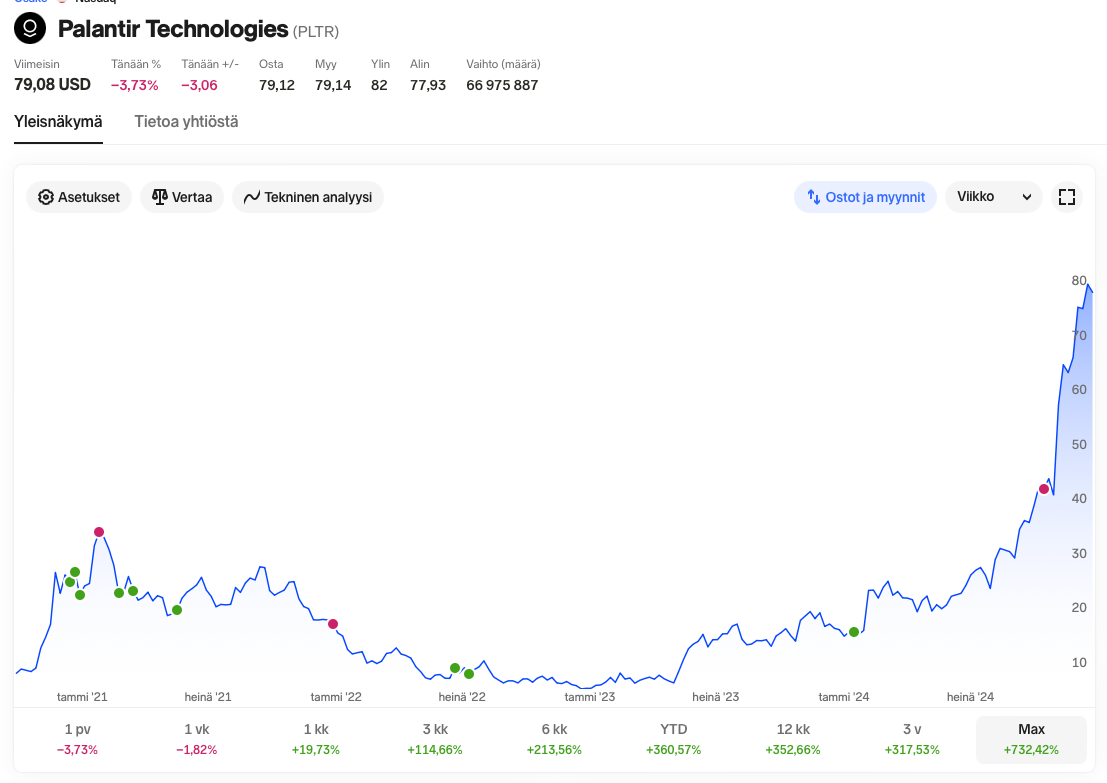Open Asetukset chart settings
This screenshot has height=783, width=1107.
click(x=79, y=197)
